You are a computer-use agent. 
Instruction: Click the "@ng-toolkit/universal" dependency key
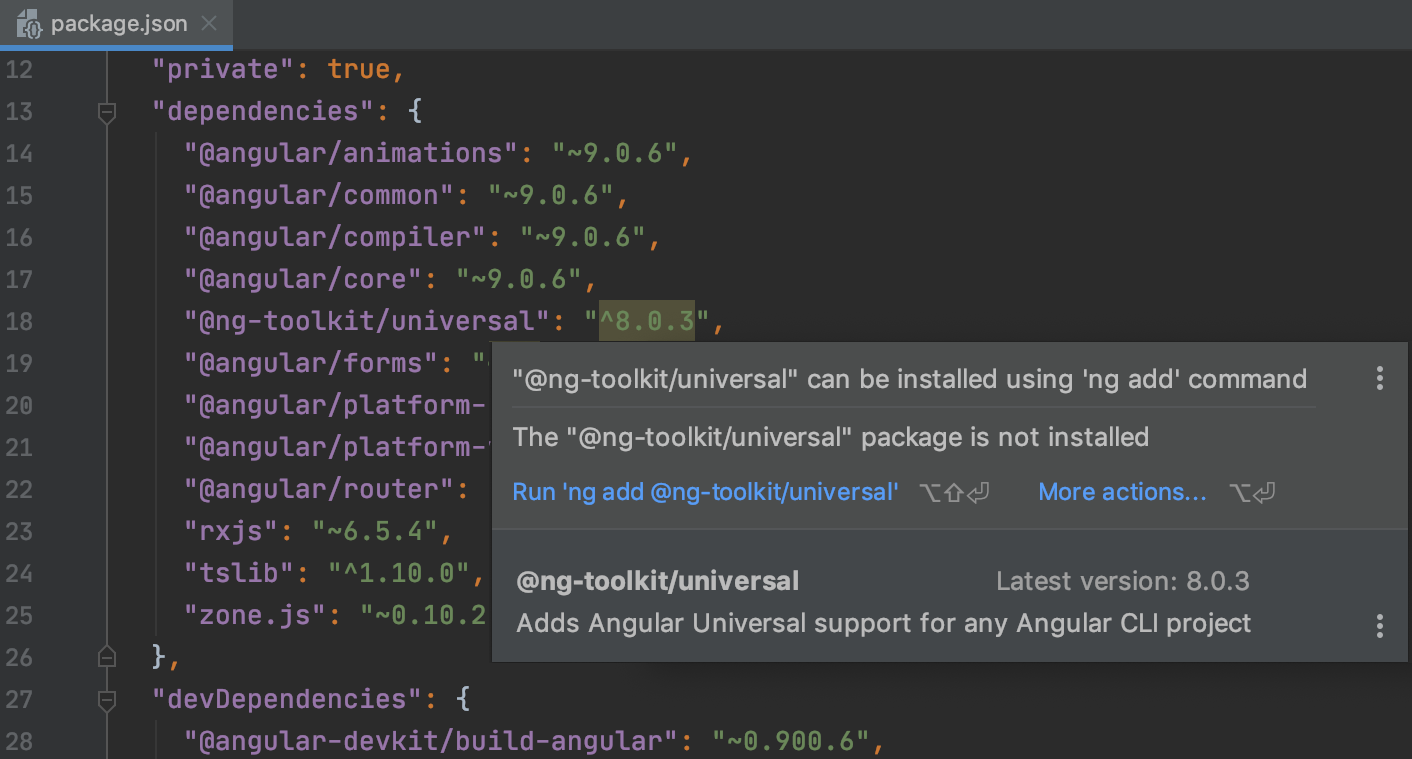click(x=367, y=321)
